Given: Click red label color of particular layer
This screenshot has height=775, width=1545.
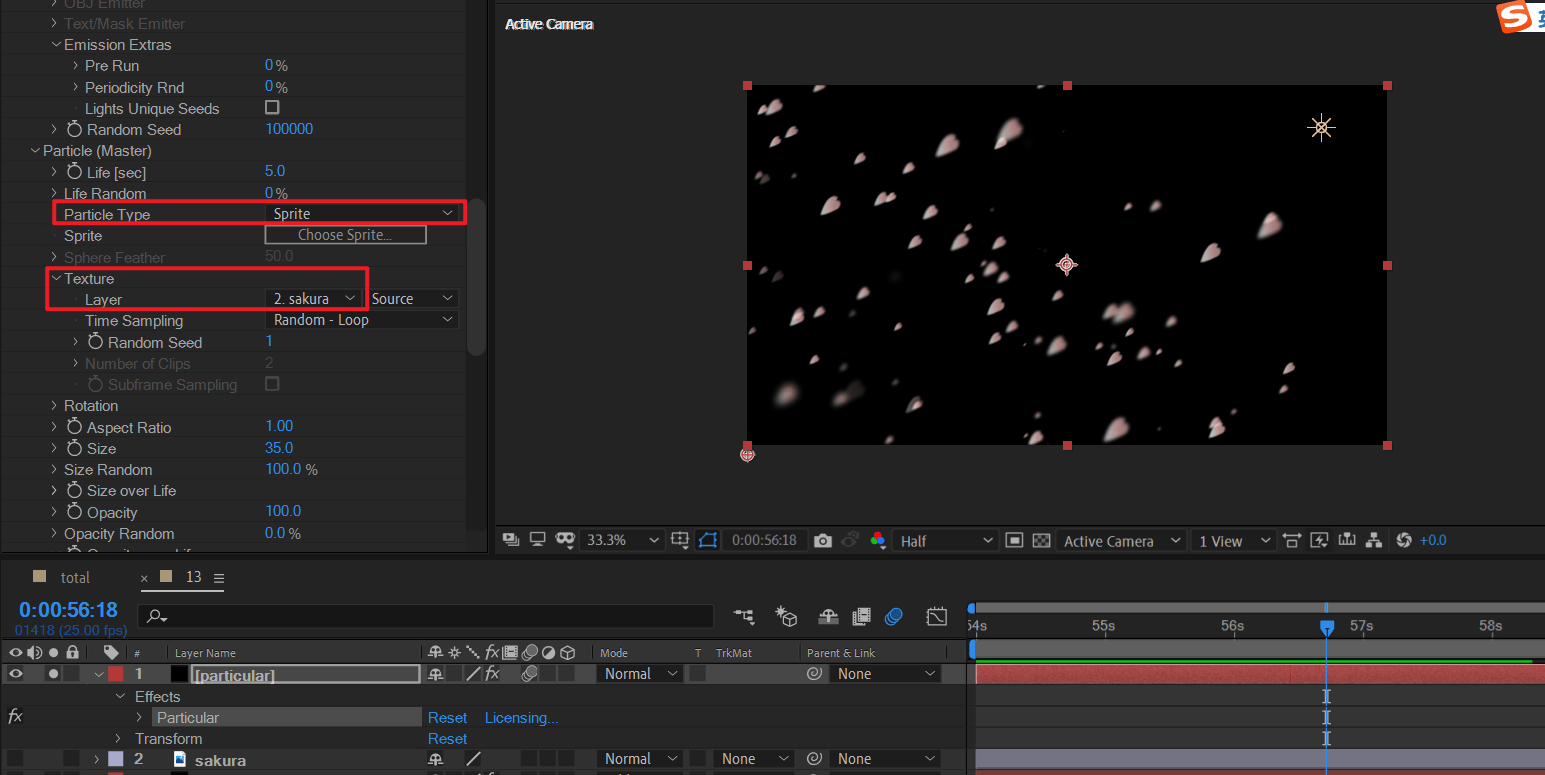Looking at the screenshot, I should point(115,674).
